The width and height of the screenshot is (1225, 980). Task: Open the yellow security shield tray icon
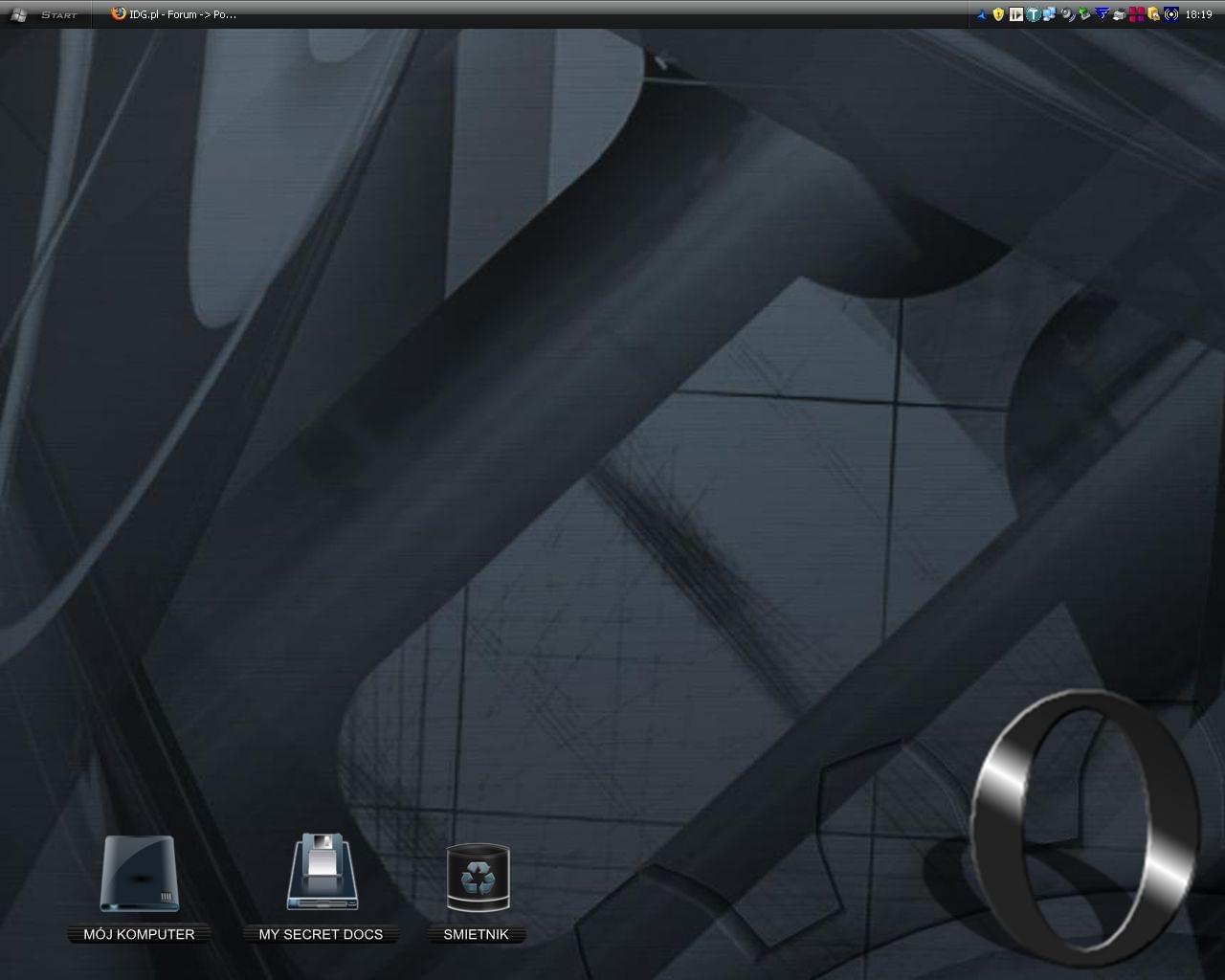998,14
